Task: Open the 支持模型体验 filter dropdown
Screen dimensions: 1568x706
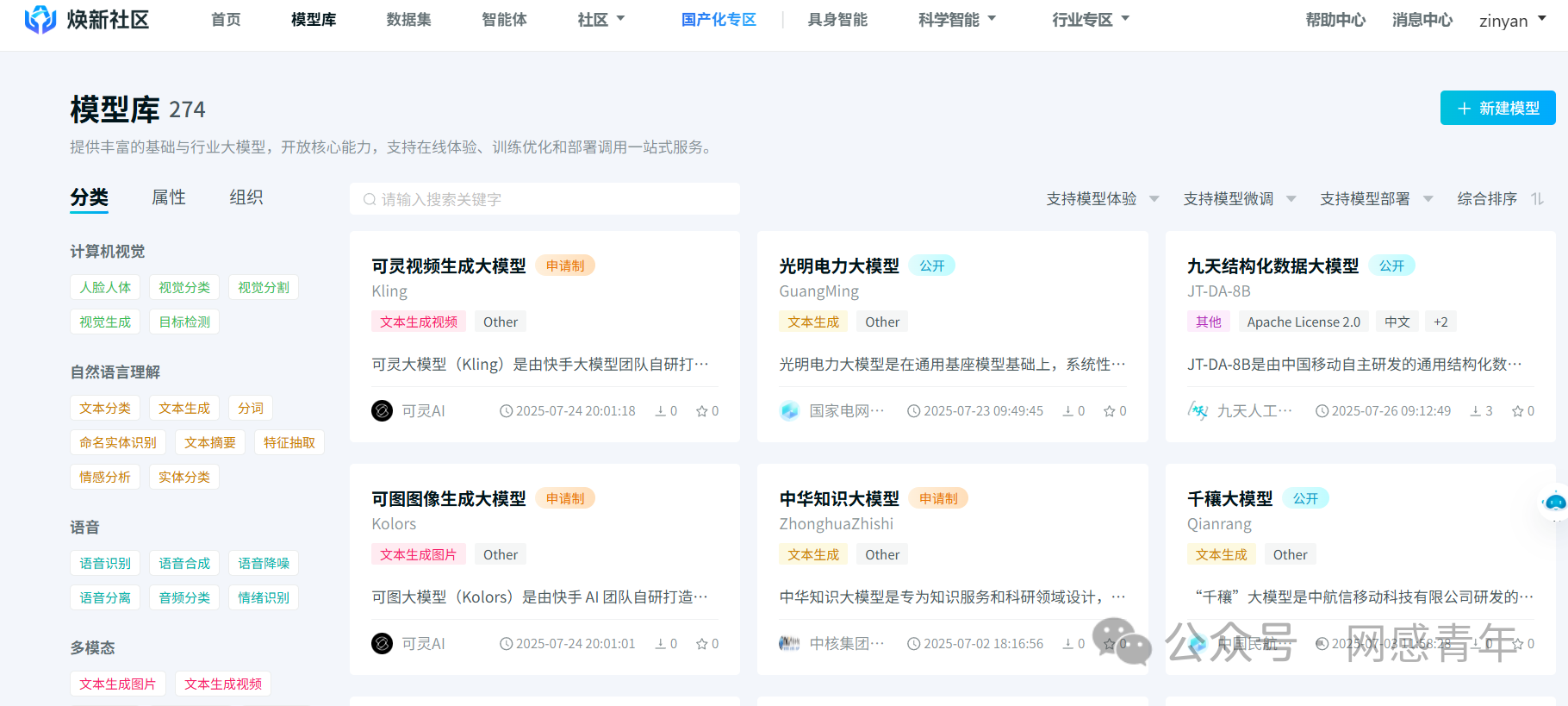Action: [1104, 199]
